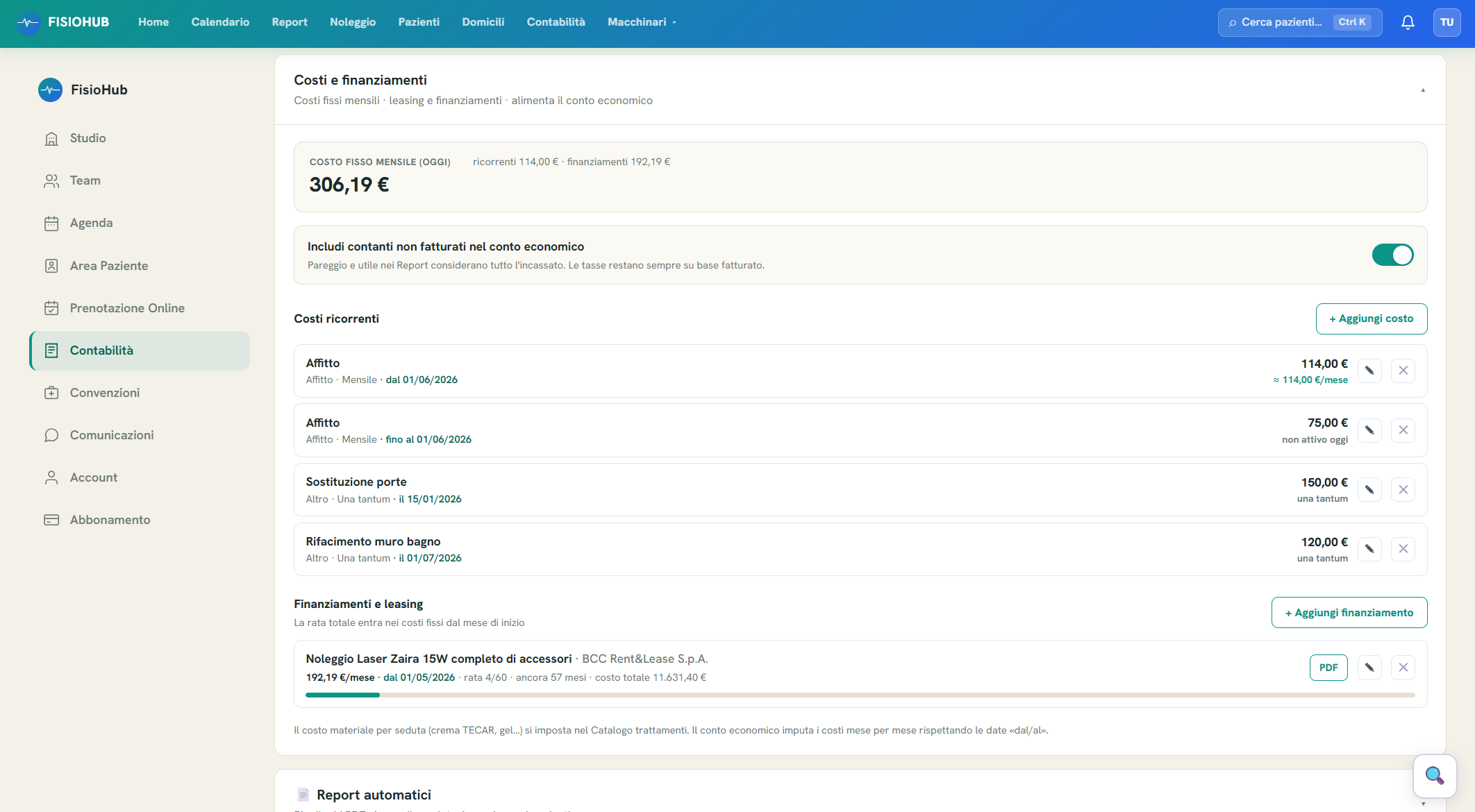Edit the 75,00 € Affitto cost
Viewport: 1475px width, 812px height.
click(1369, 430)
